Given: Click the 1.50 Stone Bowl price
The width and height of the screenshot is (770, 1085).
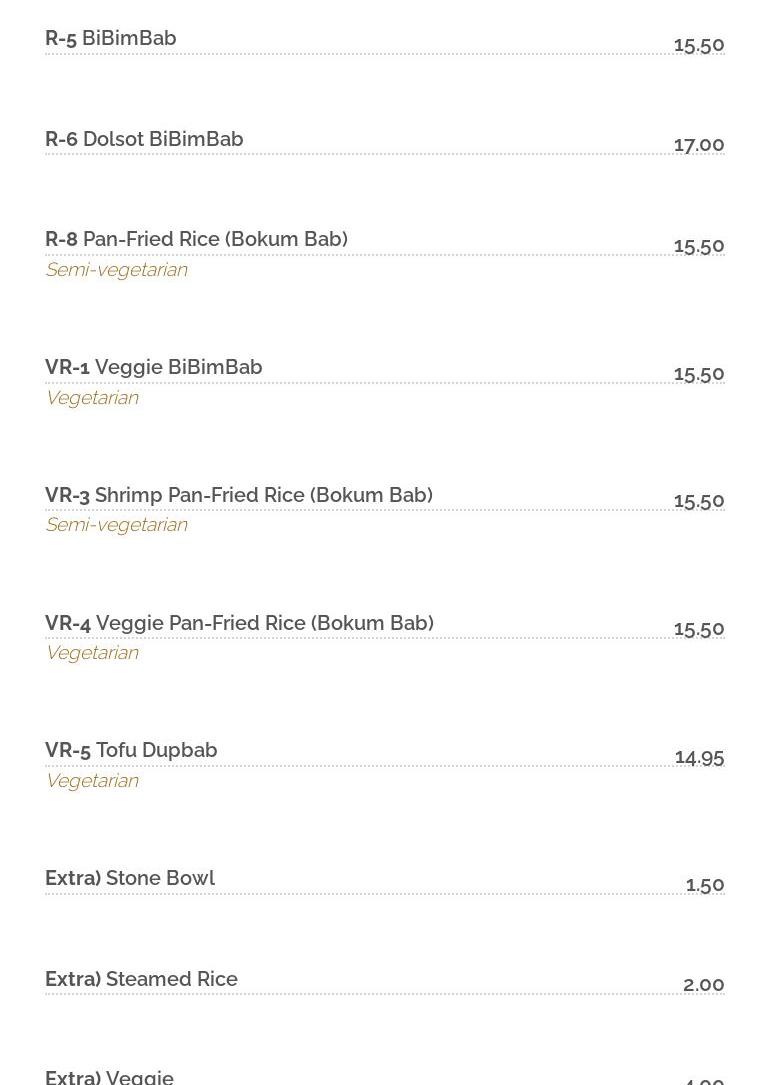Looking at the screenshot, I should coord(705,885).
